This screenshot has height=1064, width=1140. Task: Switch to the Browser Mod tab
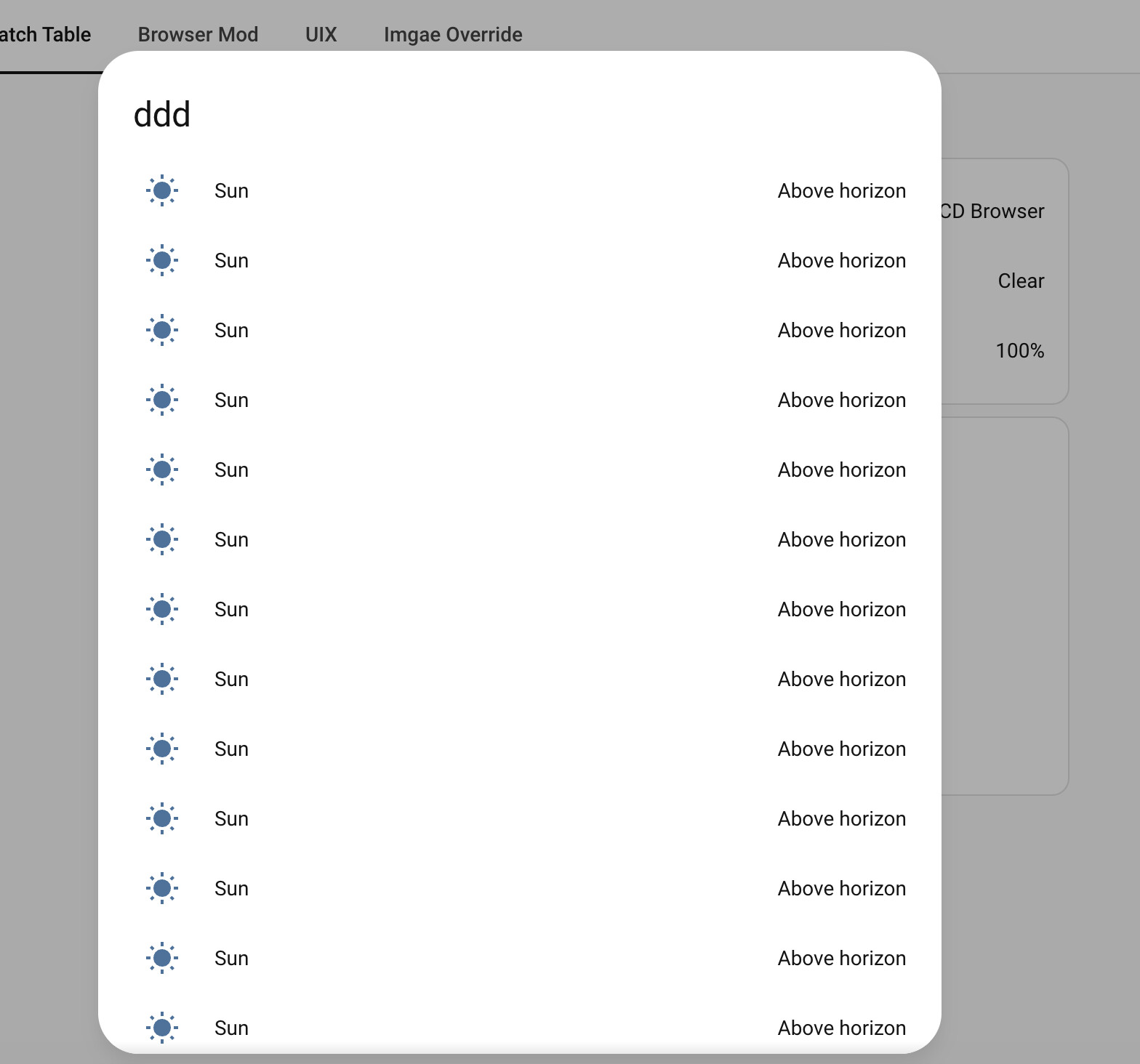(x=198, y=35)
